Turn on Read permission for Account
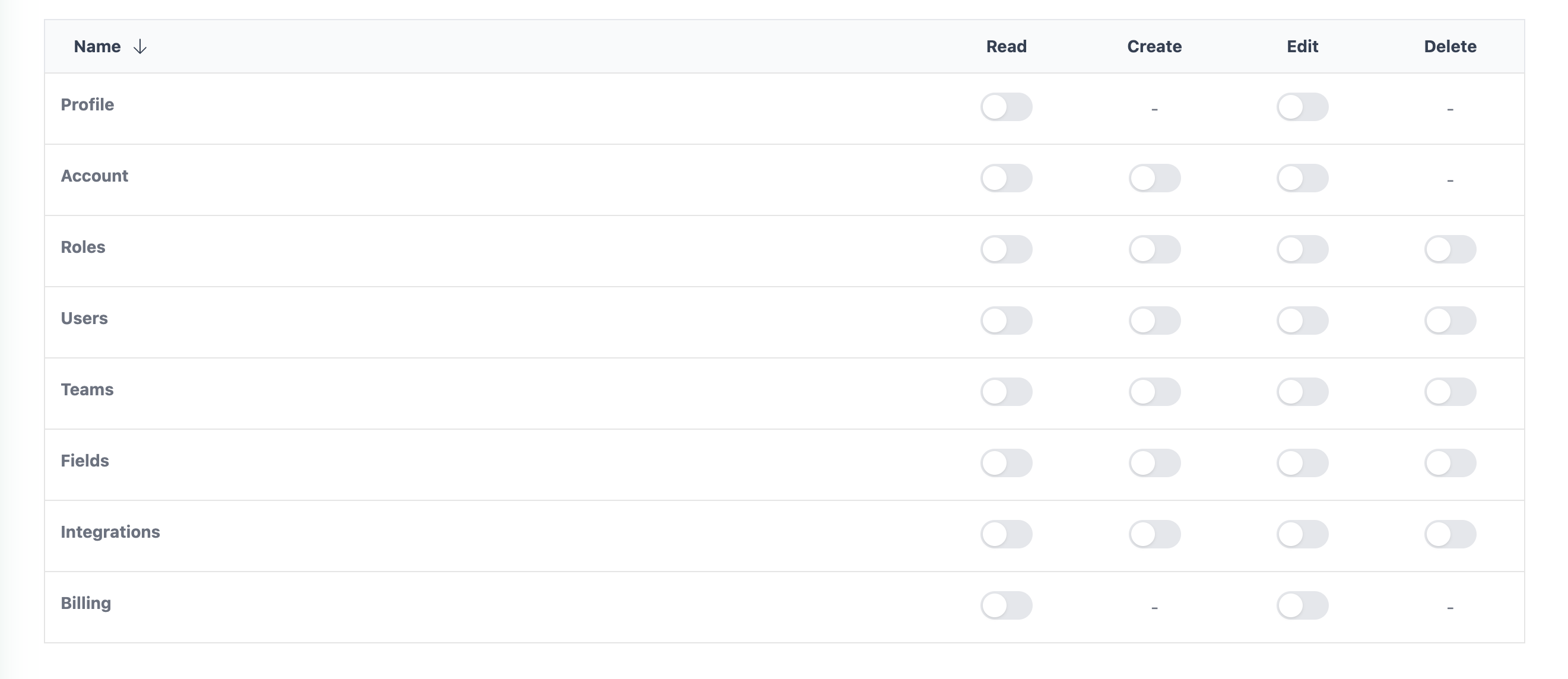 1005,179
